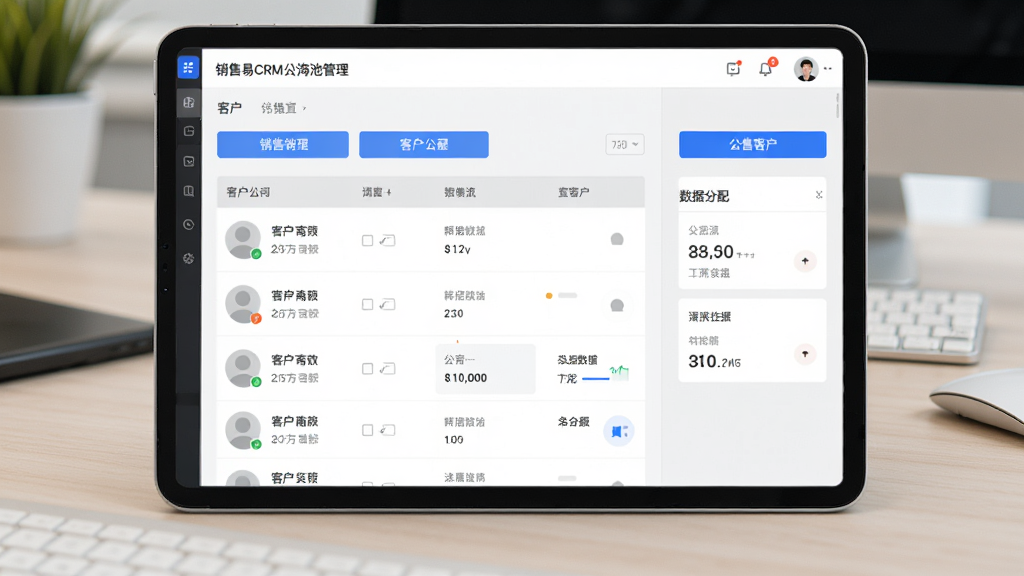Viewport: 1024px width, 576px height.
Task: Click the up arrow in the 88,90 card
Action: click(805, 261)
